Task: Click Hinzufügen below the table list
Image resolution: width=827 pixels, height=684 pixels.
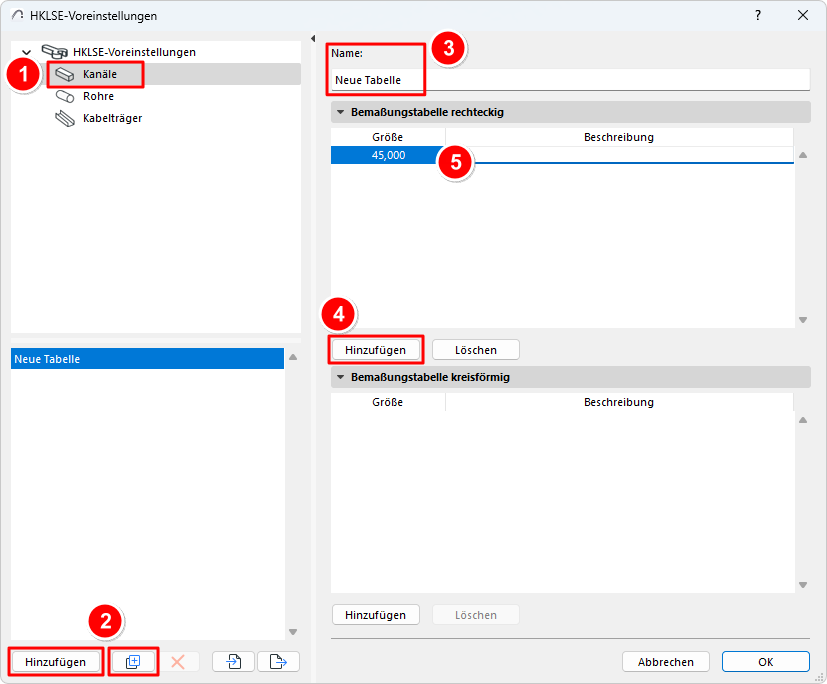Action: [55, 661]
